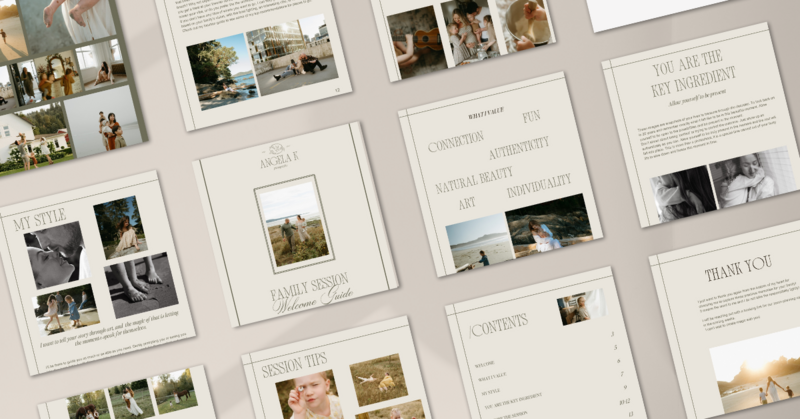Click the Angela K logo on the cover page
Screen dimensions: 800x419
pyautogui.click(x=279, y=157)
